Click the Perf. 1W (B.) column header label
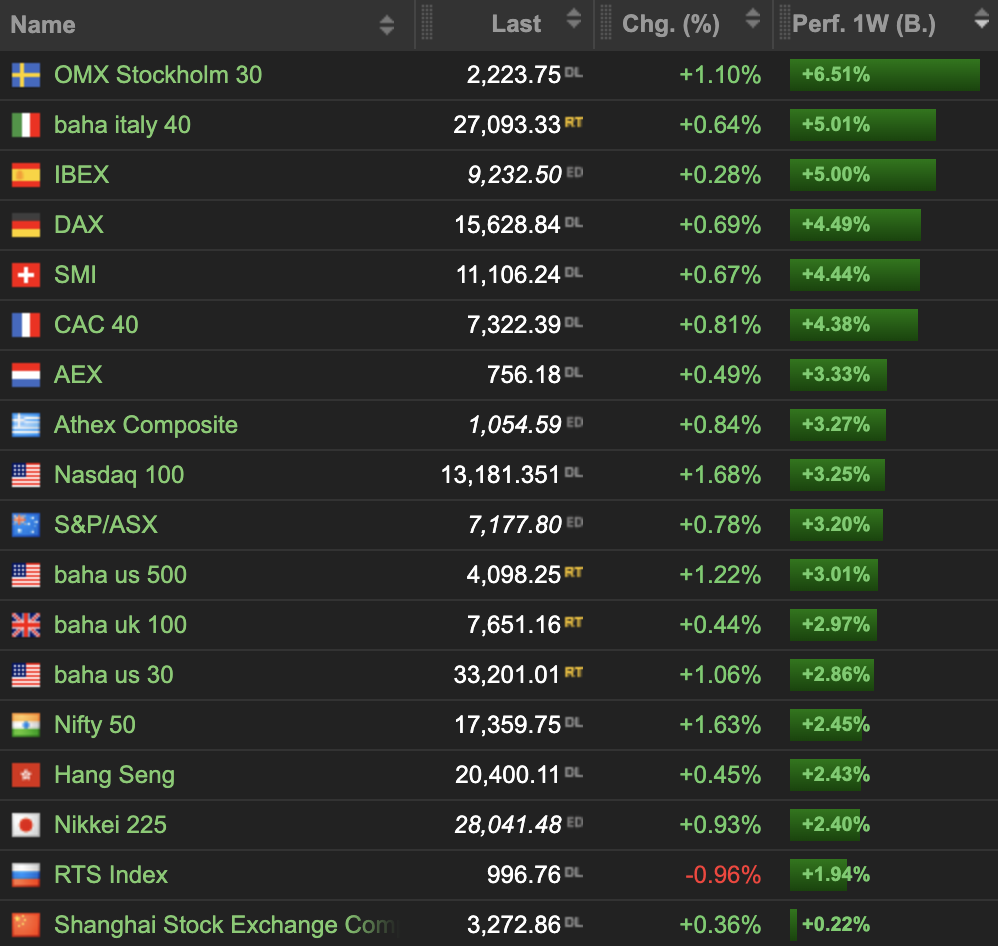The image size is (998, 946). (864, 24)
